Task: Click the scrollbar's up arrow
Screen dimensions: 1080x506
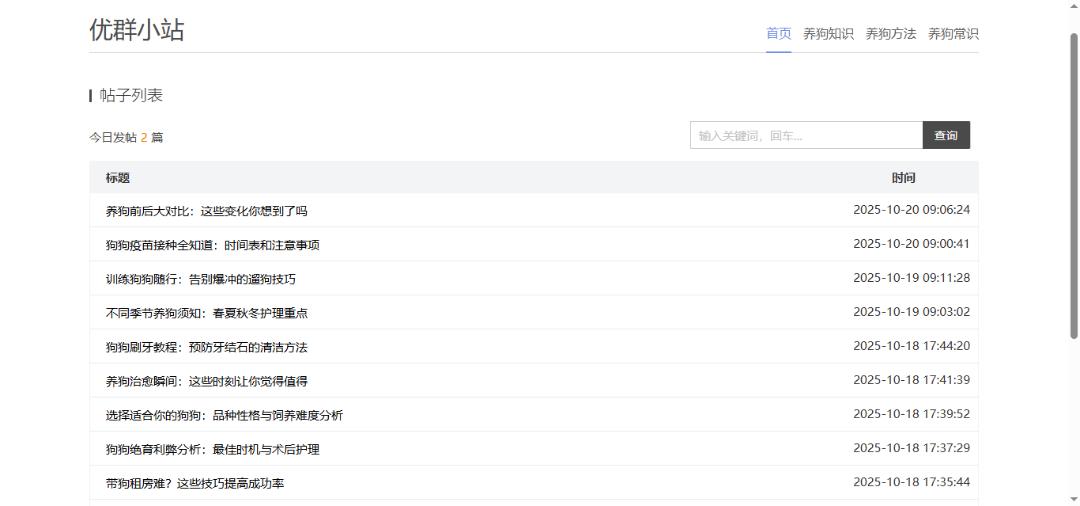Action: point(1071,8)
